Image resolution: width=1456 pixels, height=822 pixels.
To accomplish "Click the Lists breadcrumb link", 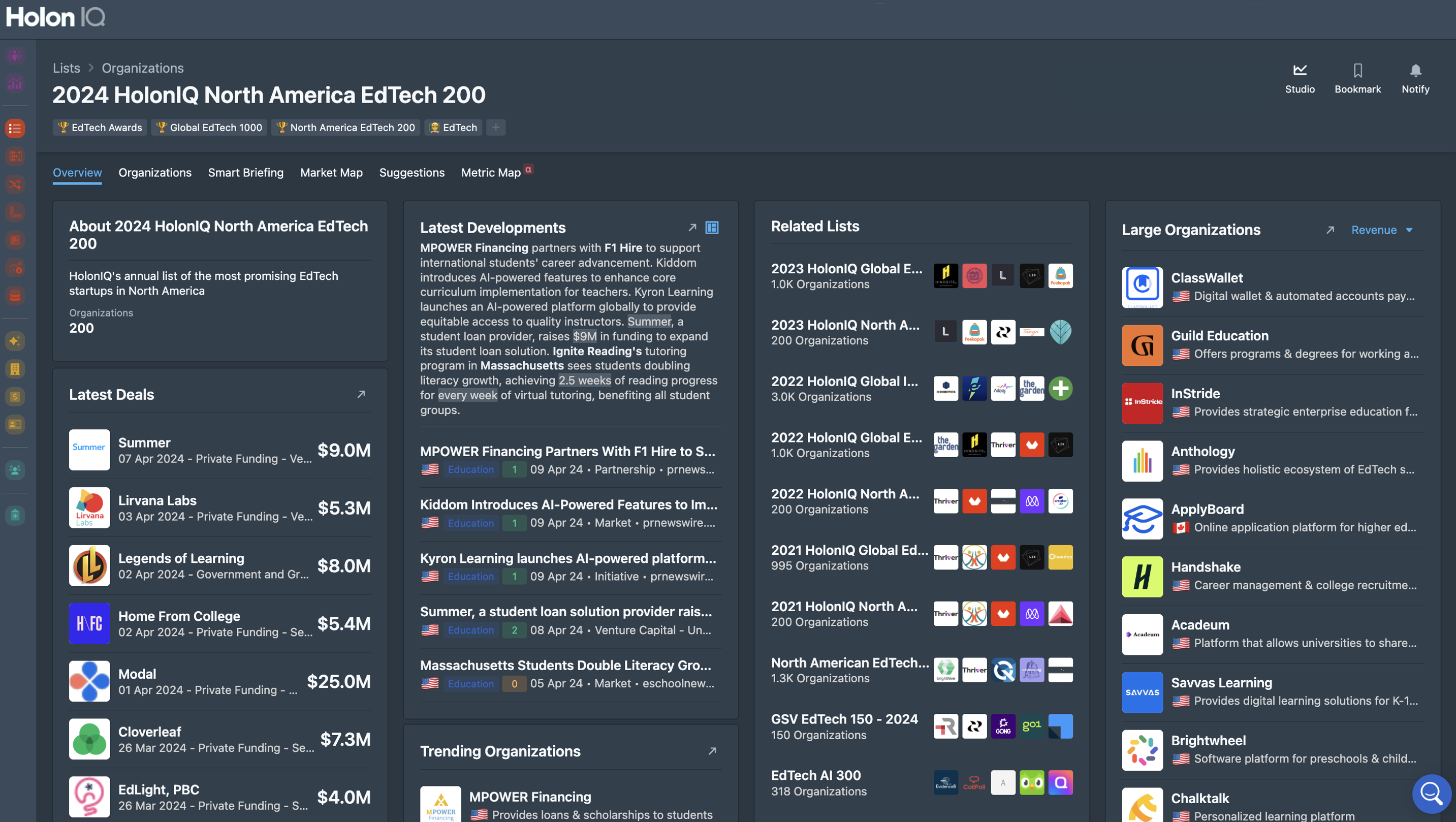I will point(66,68).
